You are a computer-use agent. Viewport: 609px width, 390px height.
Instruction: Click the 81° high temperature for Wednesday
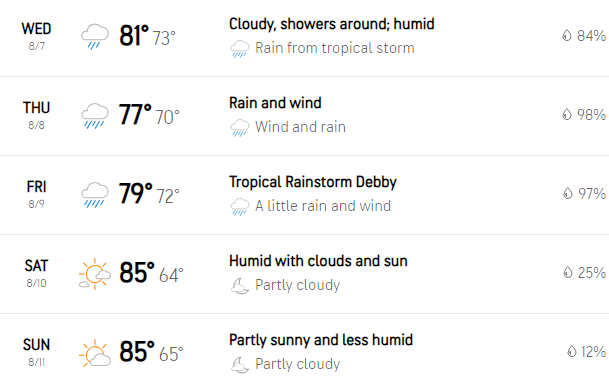(134, 36)
